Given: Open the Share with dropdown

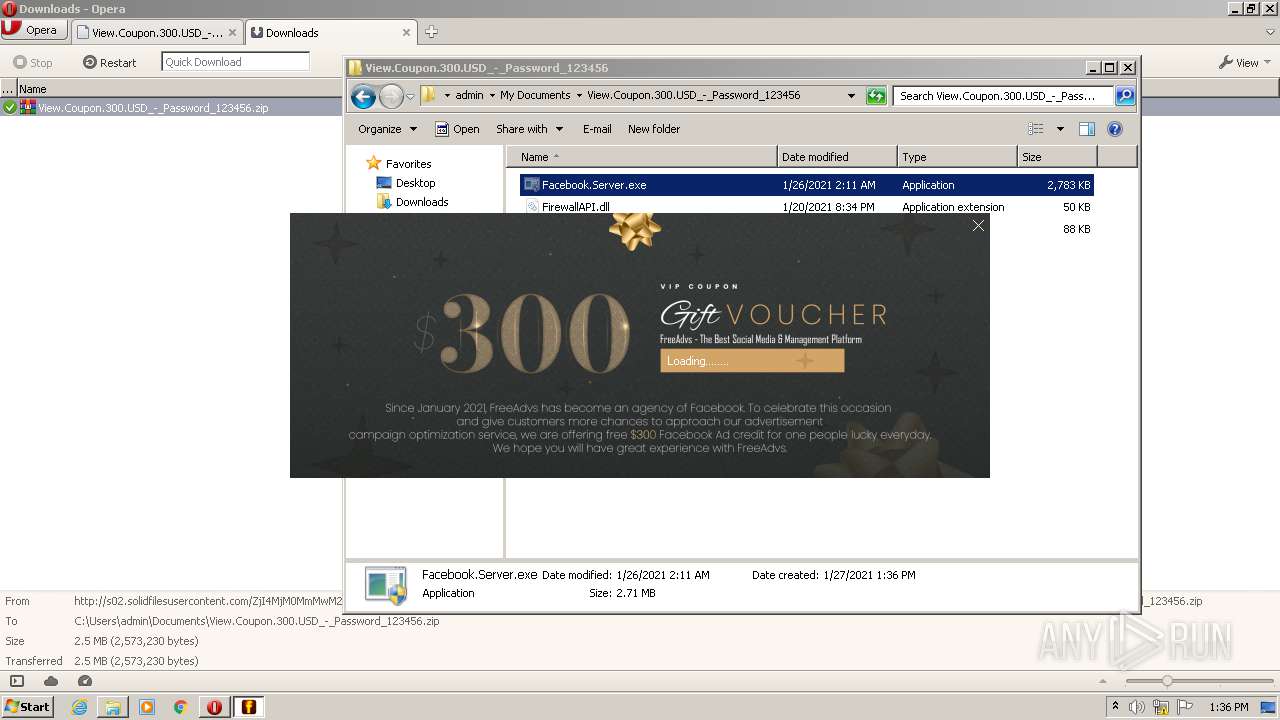Looking at the screenshot, I should [x=530, y=129].
